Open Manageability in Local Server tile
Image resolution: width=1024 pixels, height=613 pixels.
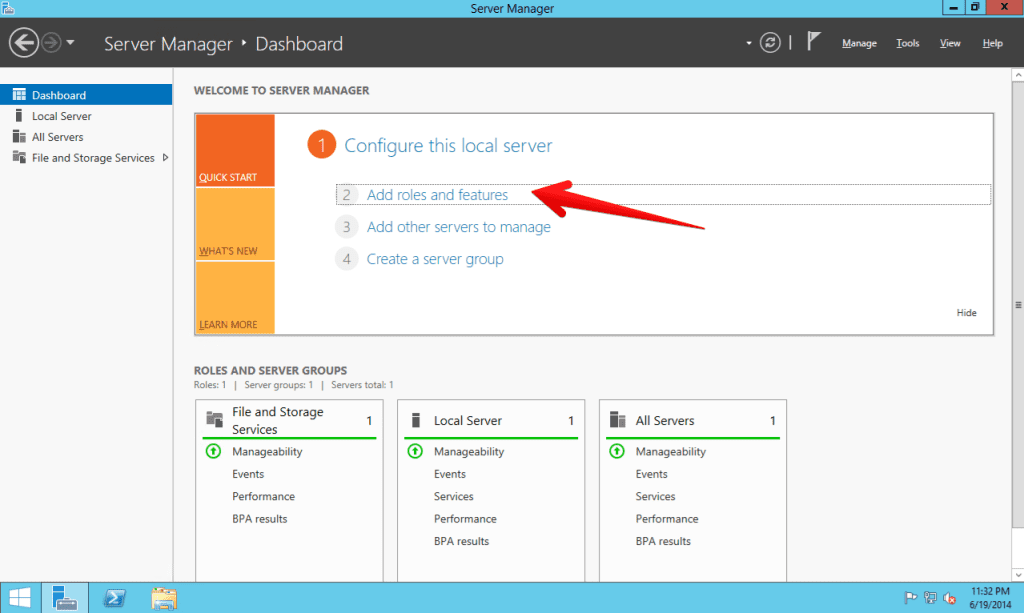click(469, 451)
